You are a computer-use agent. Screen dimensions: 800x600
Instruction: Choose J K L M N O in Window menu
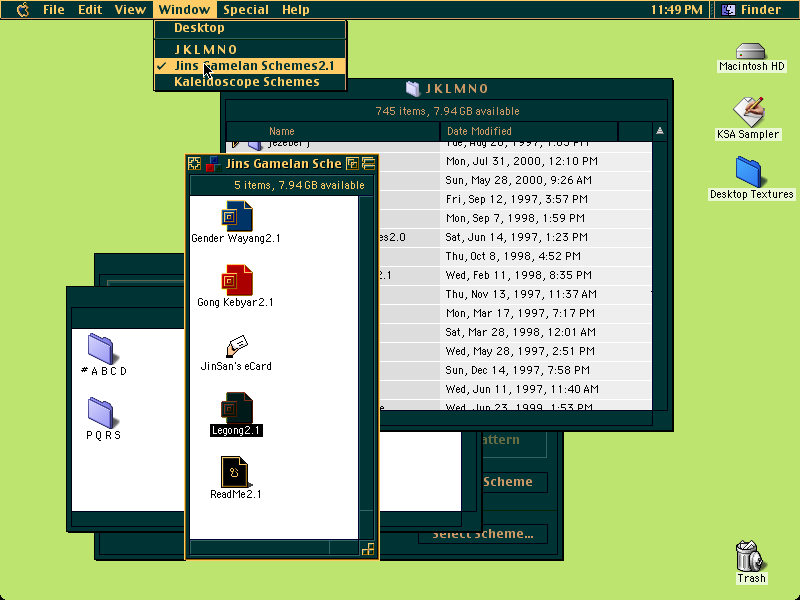click(x=250, y=49)
